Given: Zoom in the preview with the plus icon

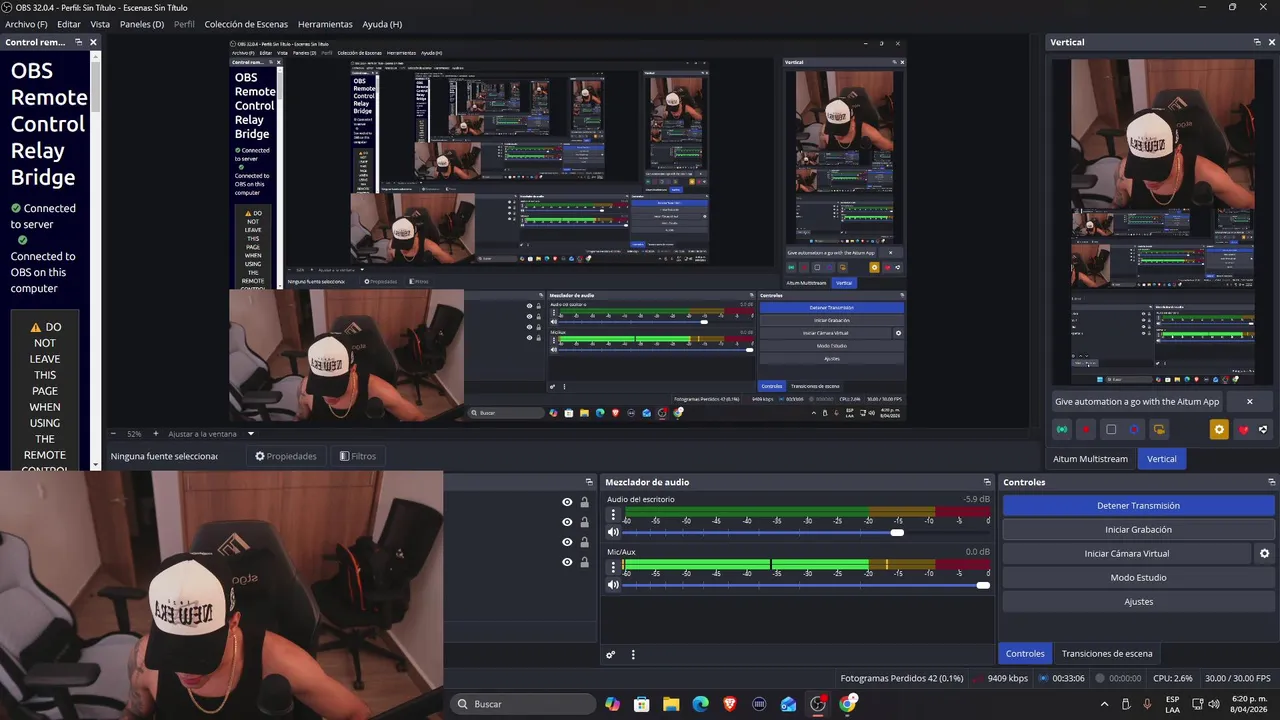Looking at the screenshot, I should click(155, 434).
